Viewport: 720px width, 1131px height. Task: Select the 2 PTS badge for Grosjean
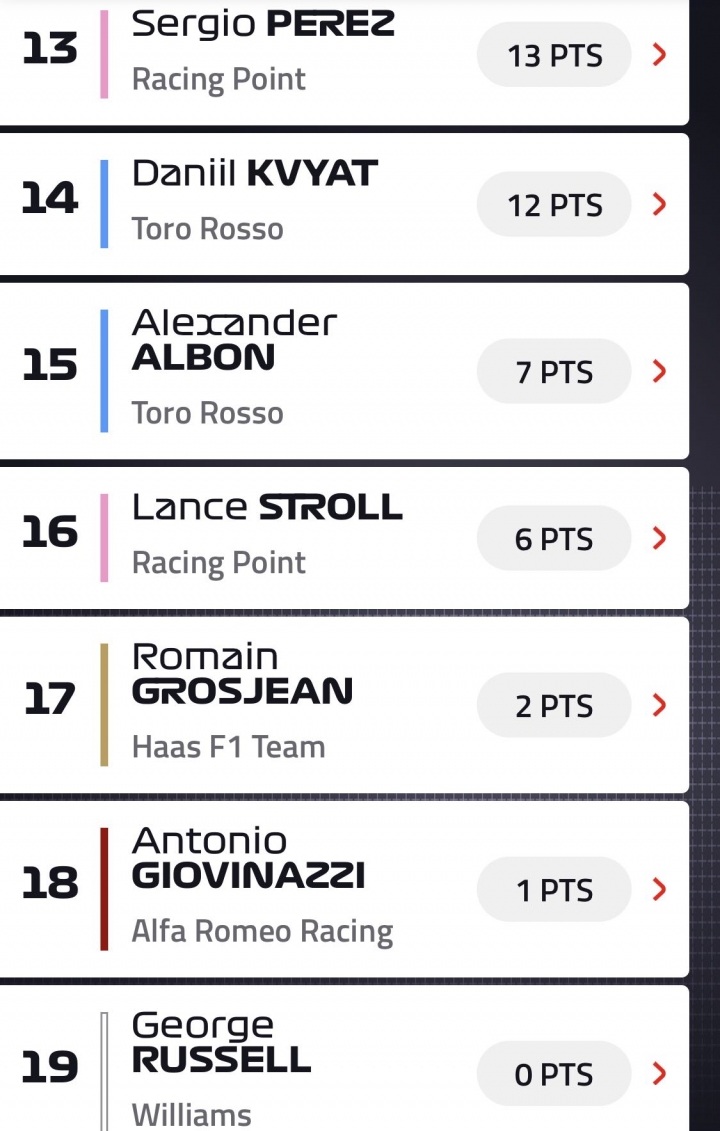(x=554, y=705)
